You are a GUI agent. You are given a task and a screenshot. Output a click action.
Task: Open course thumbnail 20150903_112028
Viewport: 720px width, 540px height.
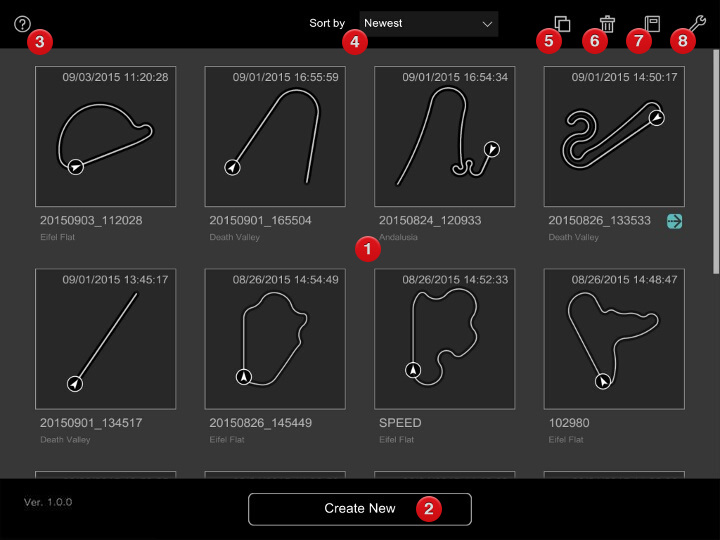(x=105, y=136)
